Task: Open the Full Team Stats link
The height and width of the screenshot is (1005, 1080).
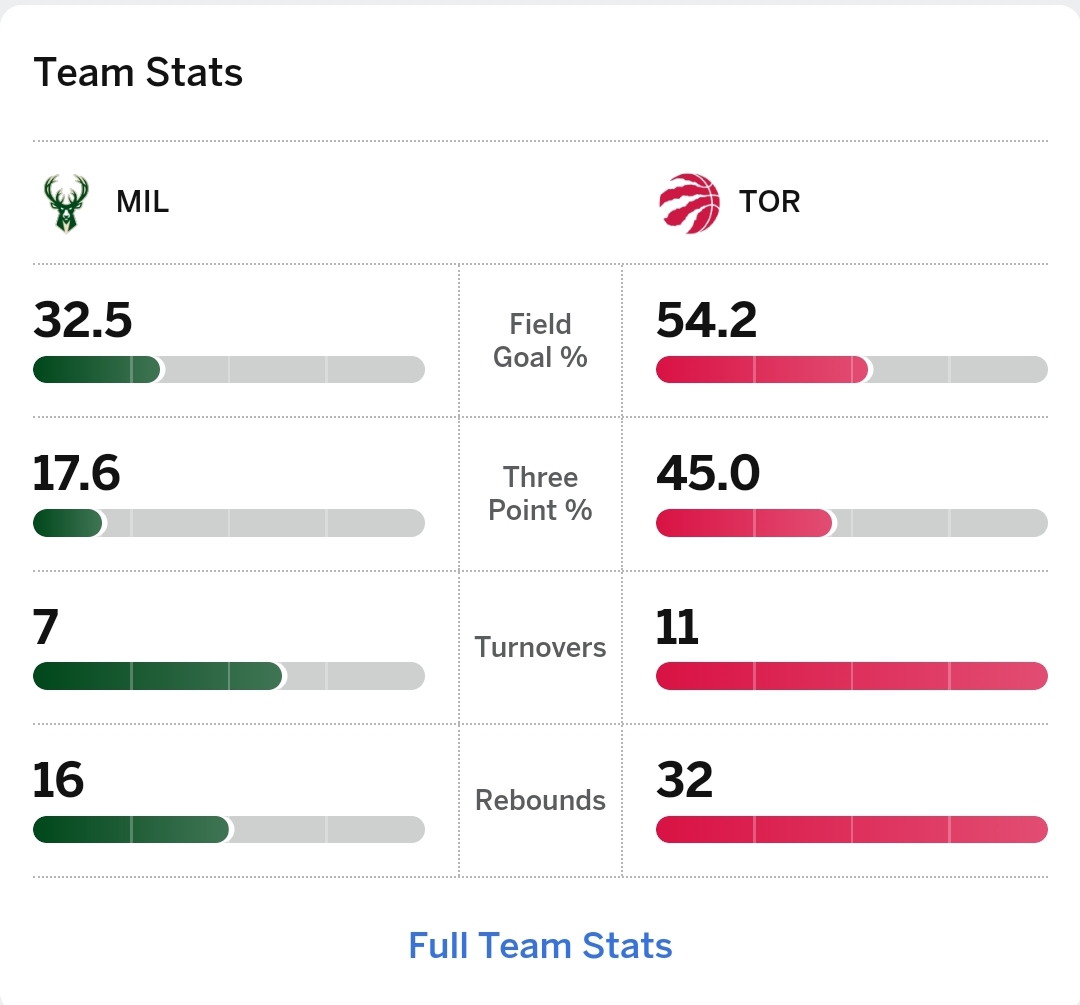Action: (540, 945)
